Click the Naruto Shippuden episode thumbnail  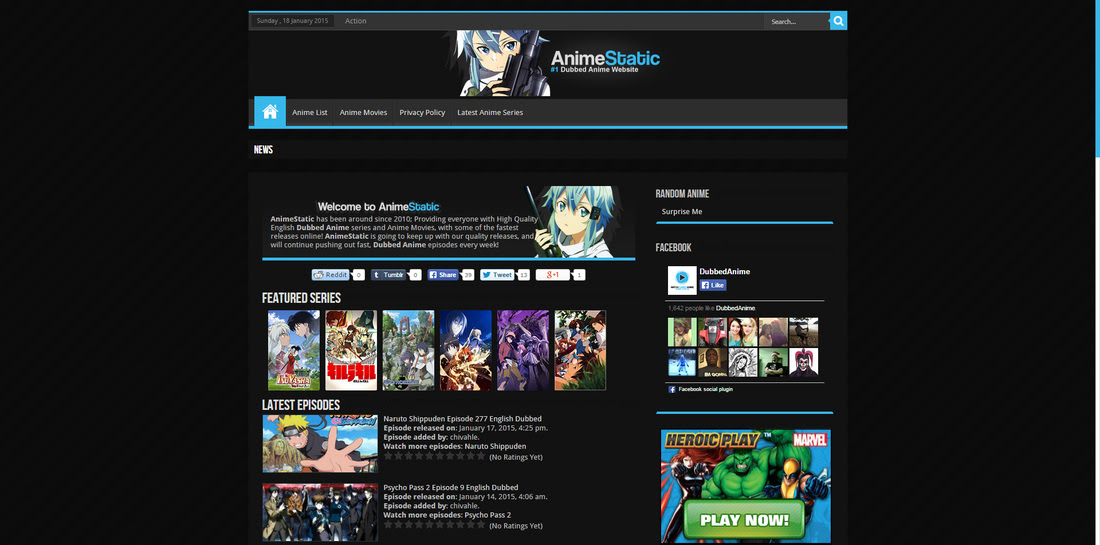[x=320, y=443]
